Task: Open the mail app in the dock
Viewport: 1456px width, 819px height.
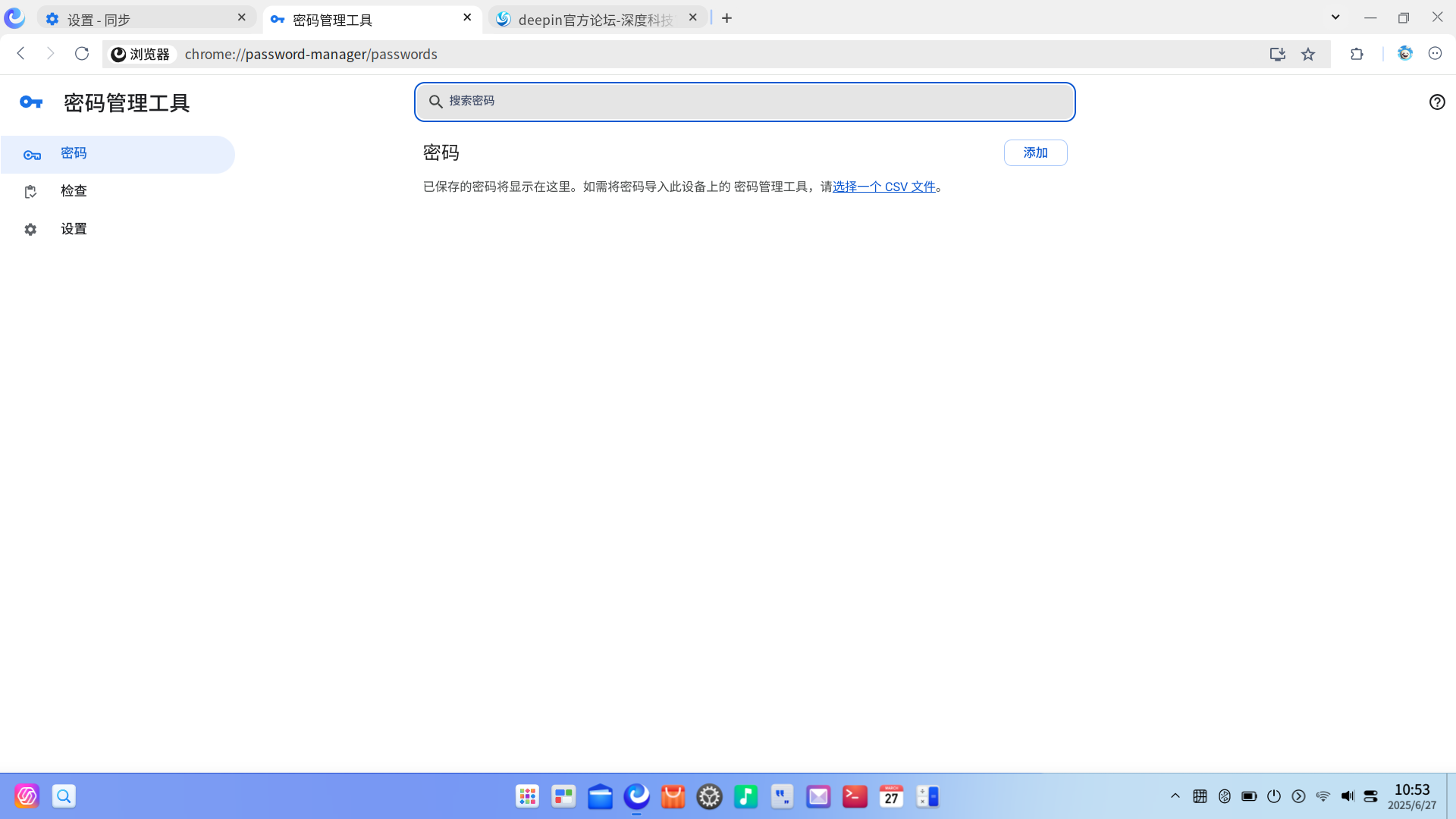Action: point(818,796)
